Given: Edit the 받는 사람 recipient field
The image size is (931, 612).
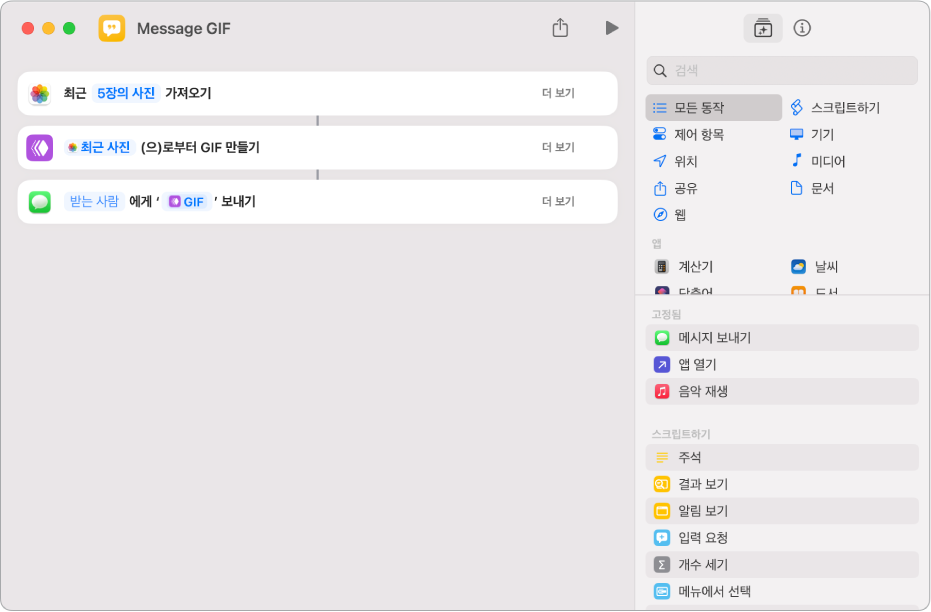Looking at the screenshot, I should pos(94,201).
